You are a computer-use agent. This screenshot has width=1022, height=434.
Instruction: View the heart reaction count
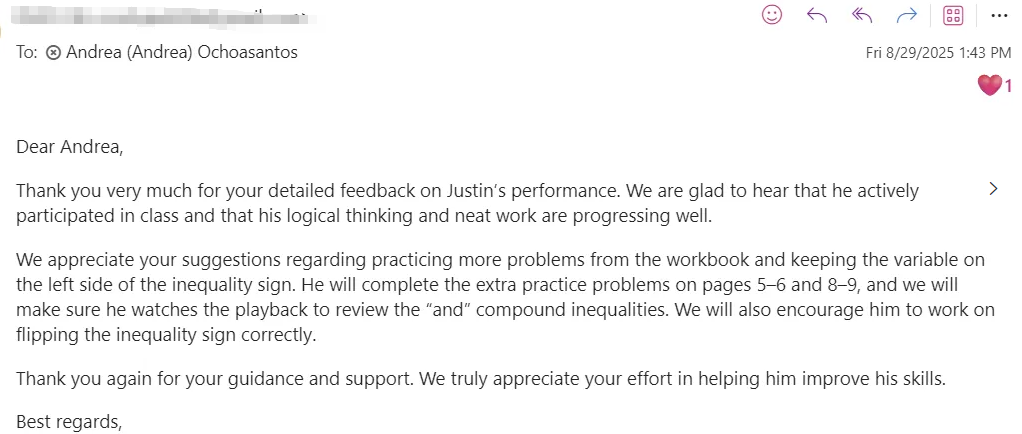coord(995,85)
